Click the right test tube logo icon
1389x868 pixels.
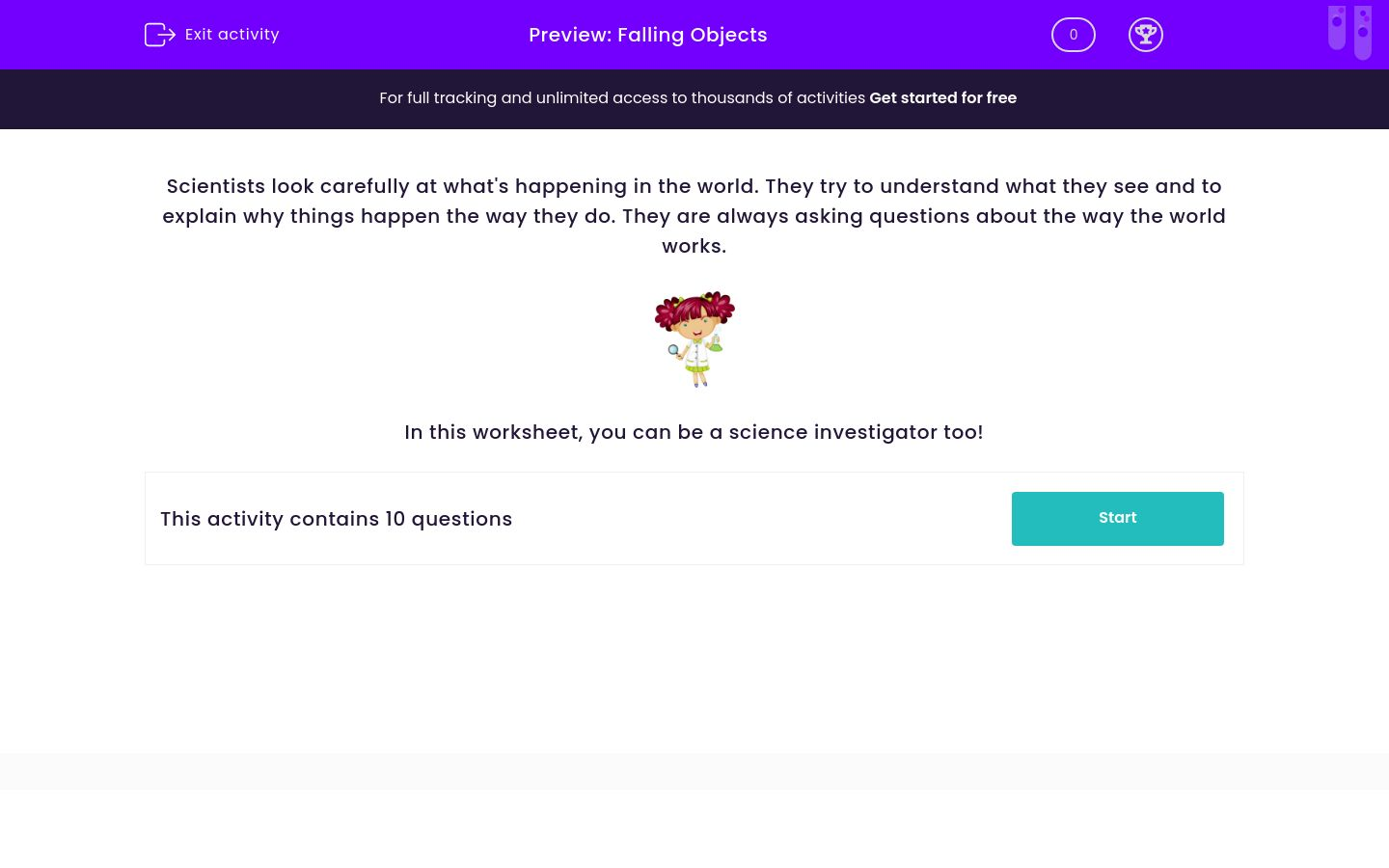click(1363, 33)
